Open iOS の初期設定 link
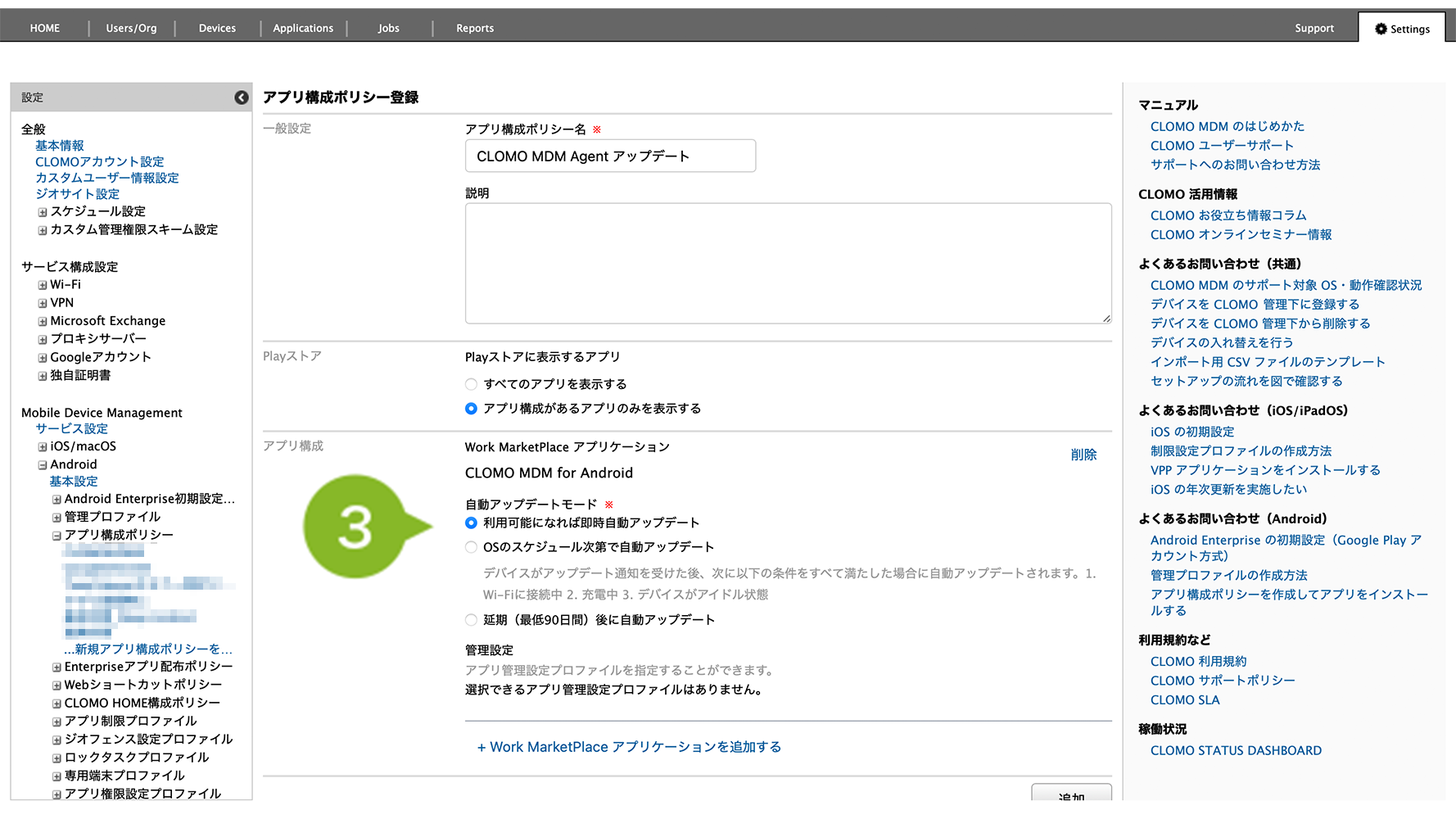Screen dimensions: 1456x819 [x=1192, y=432]
